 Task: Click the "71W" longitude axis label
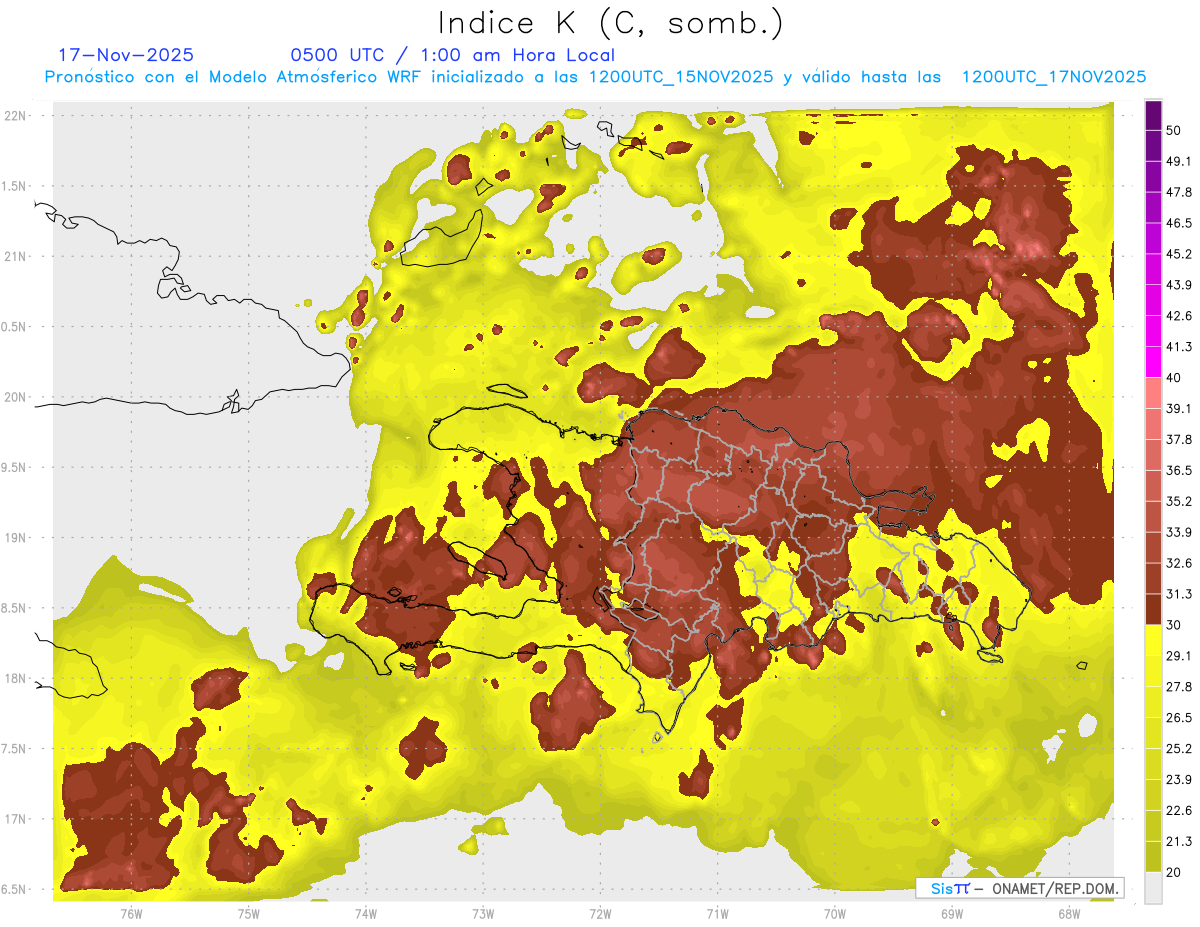point(717,914)
